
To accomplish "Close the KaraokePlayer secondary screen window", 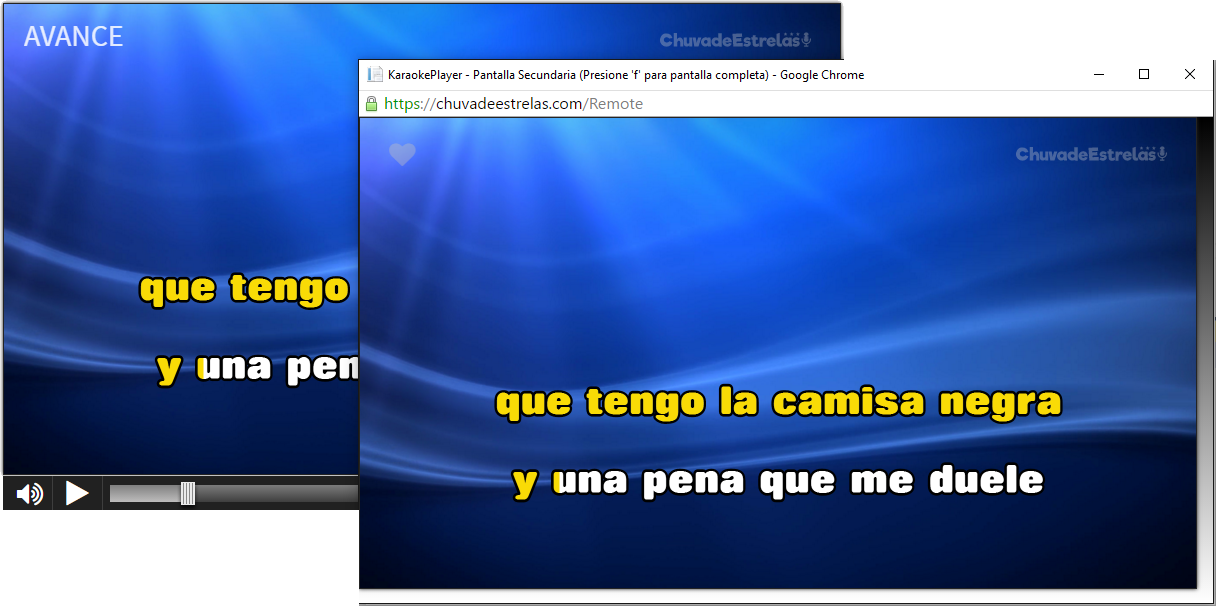I will [x=1190, y=74].
